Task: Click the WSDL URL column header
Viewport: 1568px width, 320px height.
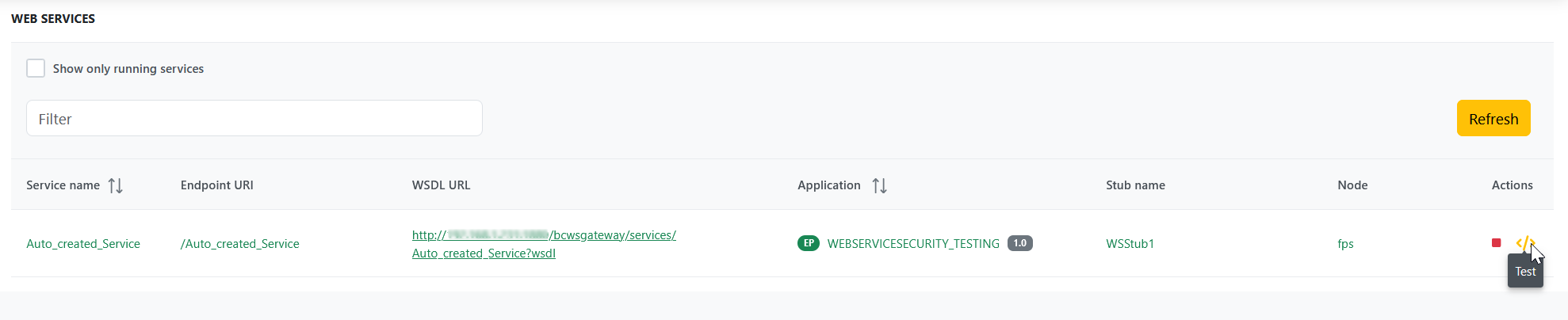Action: [x=441, y=185]
